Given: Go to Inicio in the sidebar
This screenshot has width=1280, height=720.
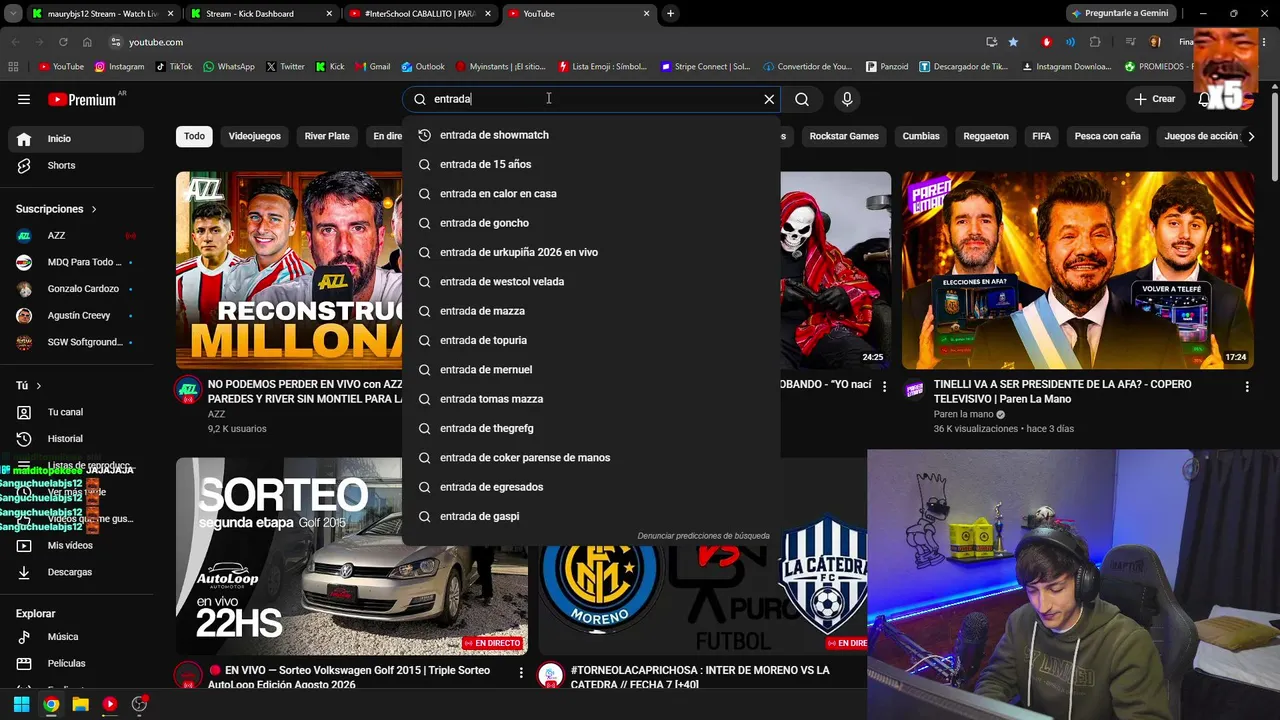Looking at the screenshot, I should point(76,139).
